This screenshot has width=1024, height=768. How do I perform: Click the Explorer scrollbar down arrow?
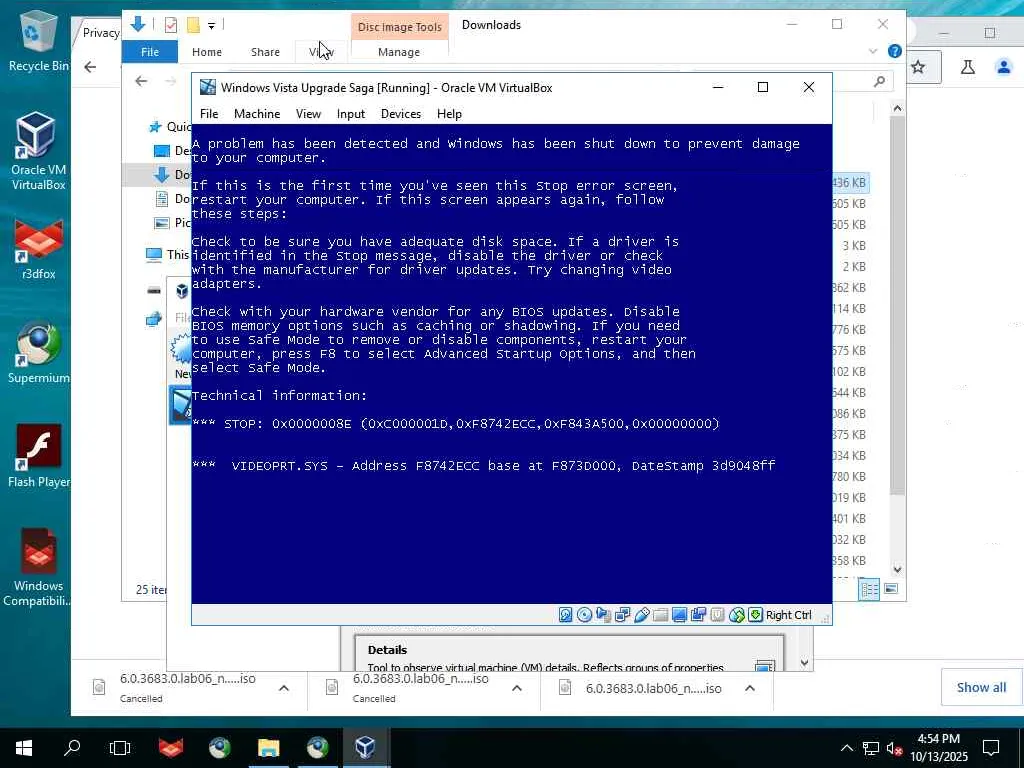[897, 569]
